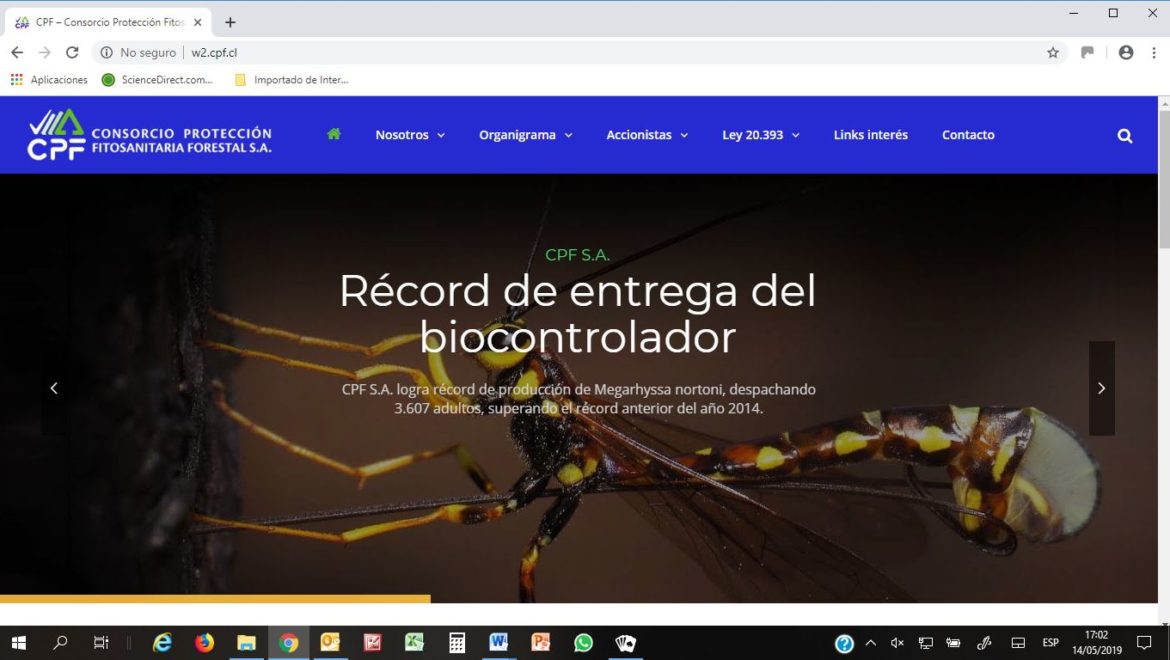Reload the page using the refresh icon
The height and width of the screenshot is (660, 1170).
72,53
